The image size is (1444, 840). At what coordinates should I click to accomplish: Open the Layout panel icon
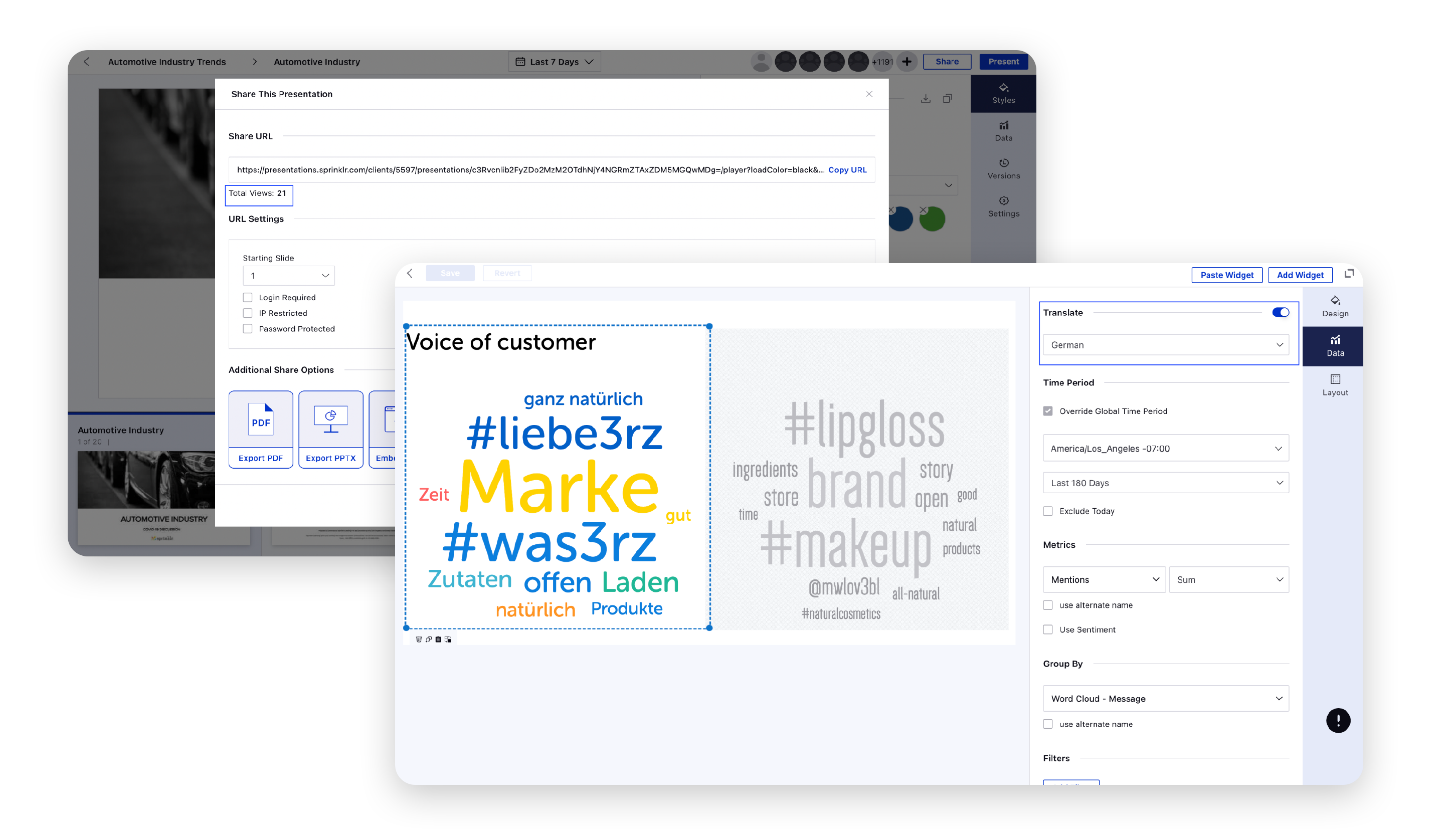pyautogui.click(x=1335, y=379)
